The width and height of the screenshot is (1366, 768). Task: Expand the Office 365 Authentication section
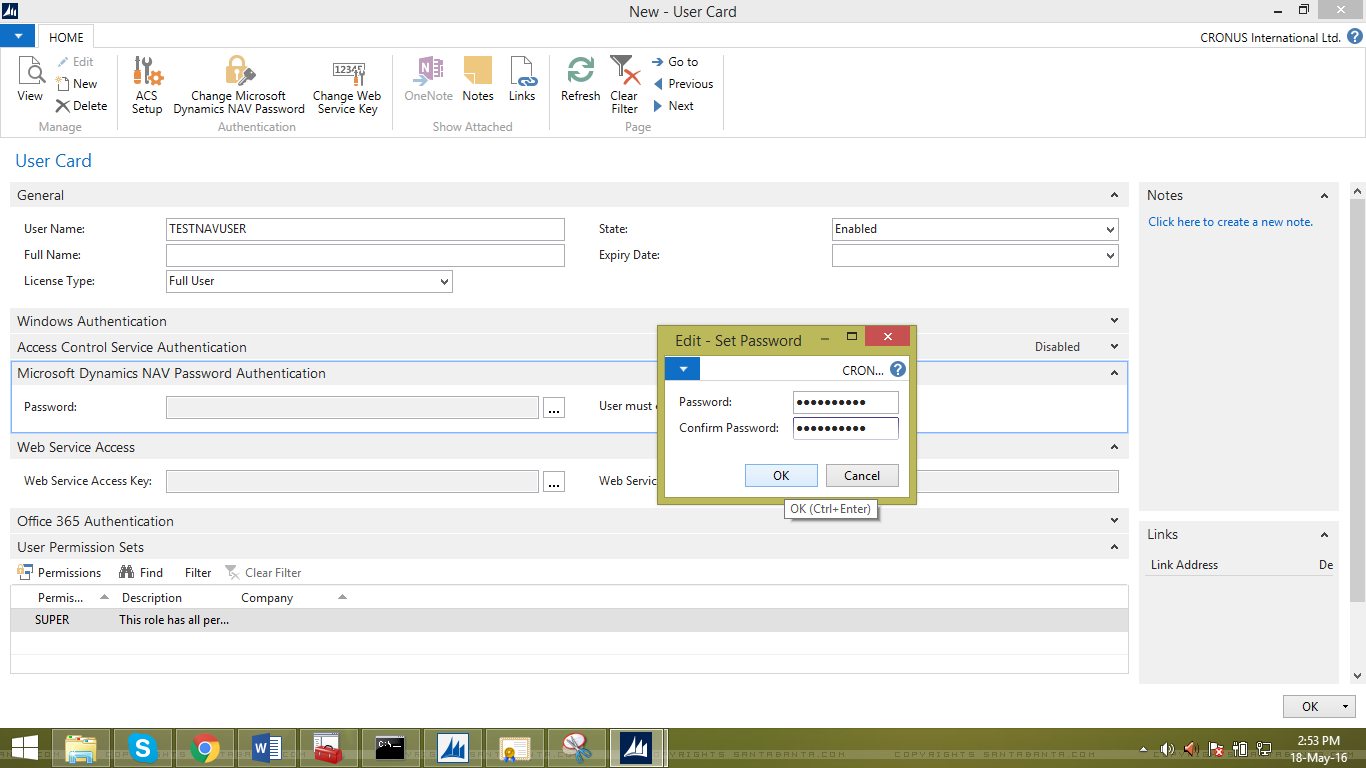[1113, 521]
